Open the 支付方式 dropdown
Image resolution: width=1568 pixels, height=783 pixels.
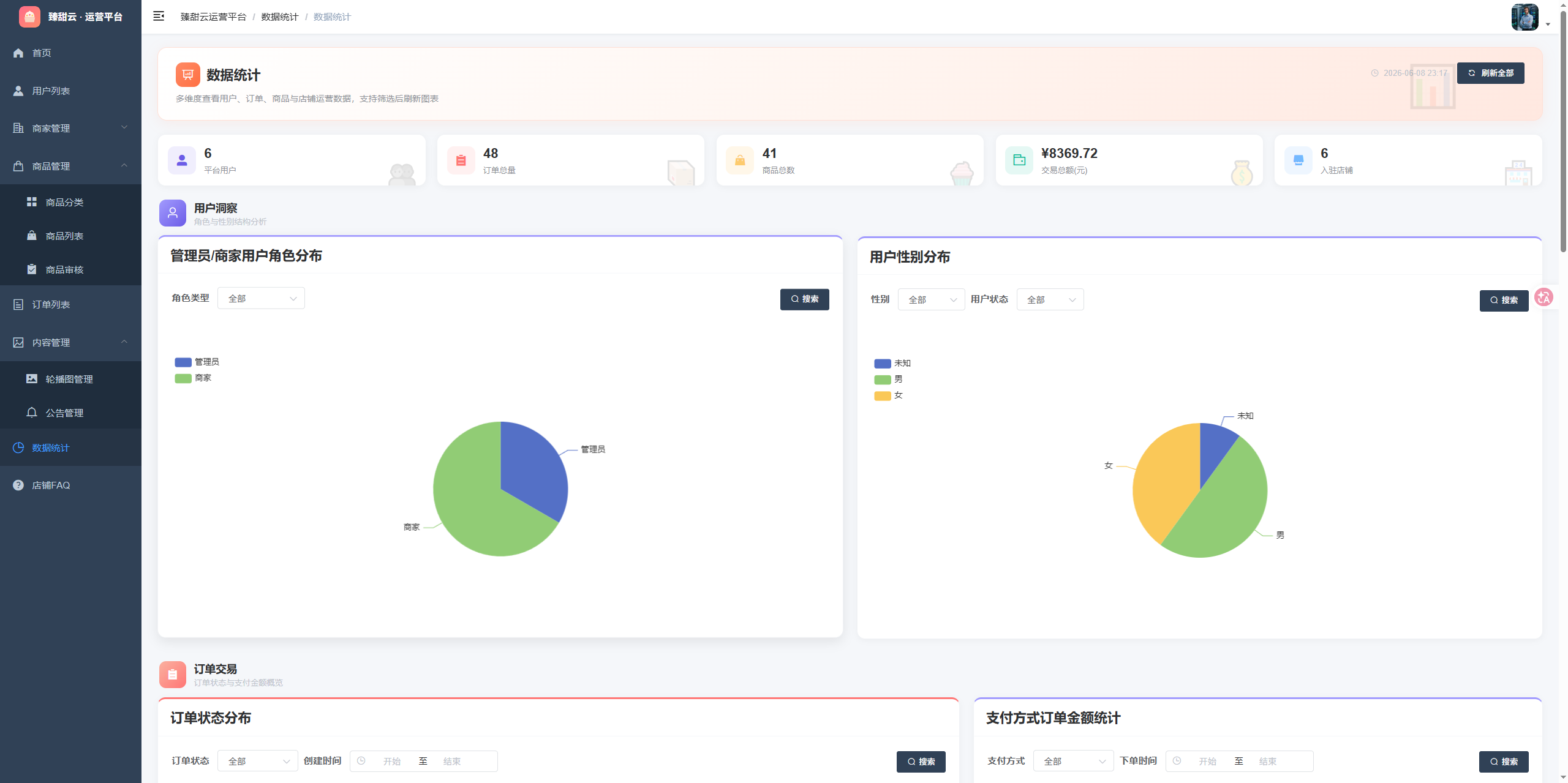pos(1073,761)
